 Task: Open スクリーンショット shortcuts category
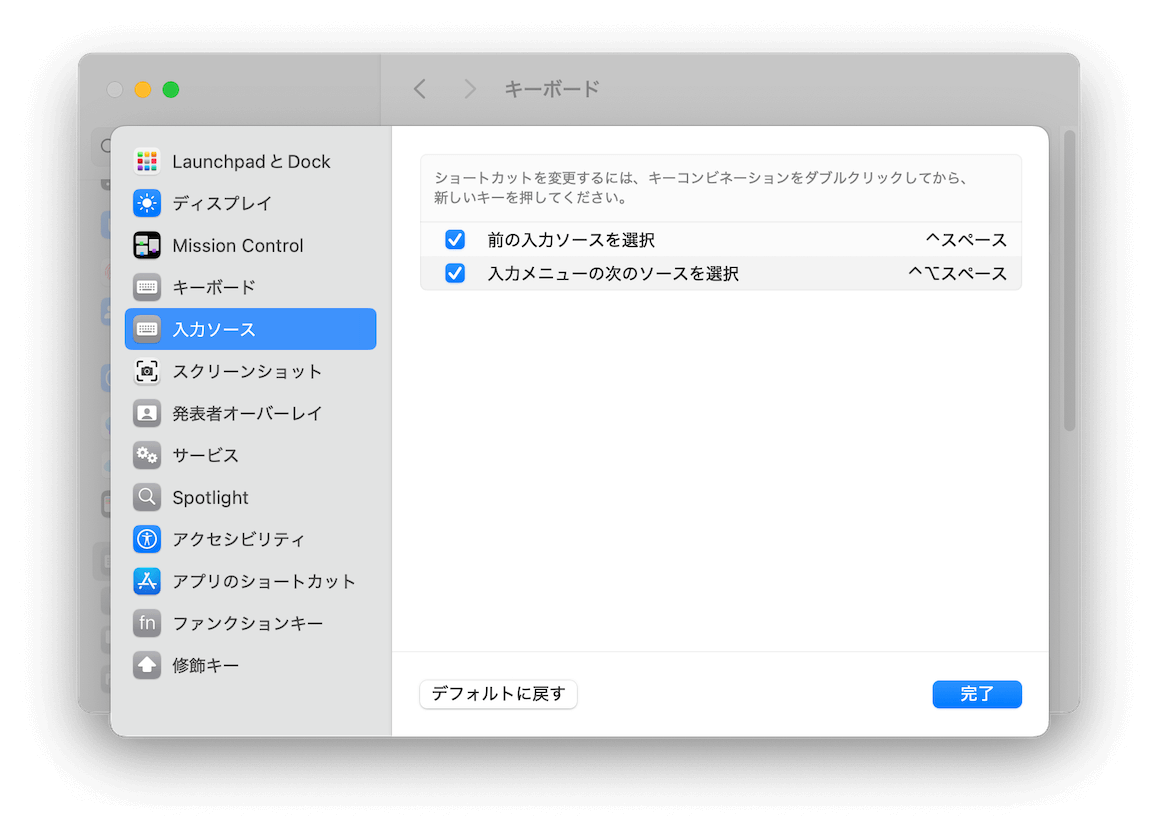[250, 371]
